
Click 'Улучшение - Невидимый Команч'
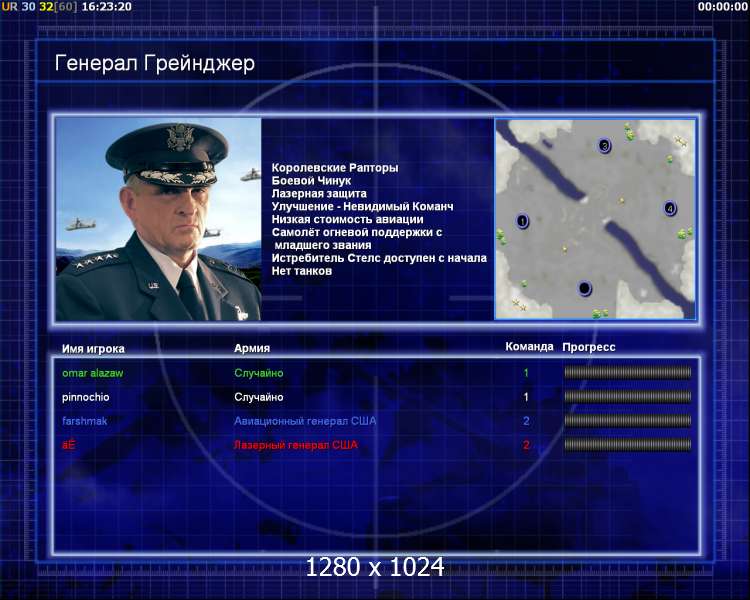363,206
